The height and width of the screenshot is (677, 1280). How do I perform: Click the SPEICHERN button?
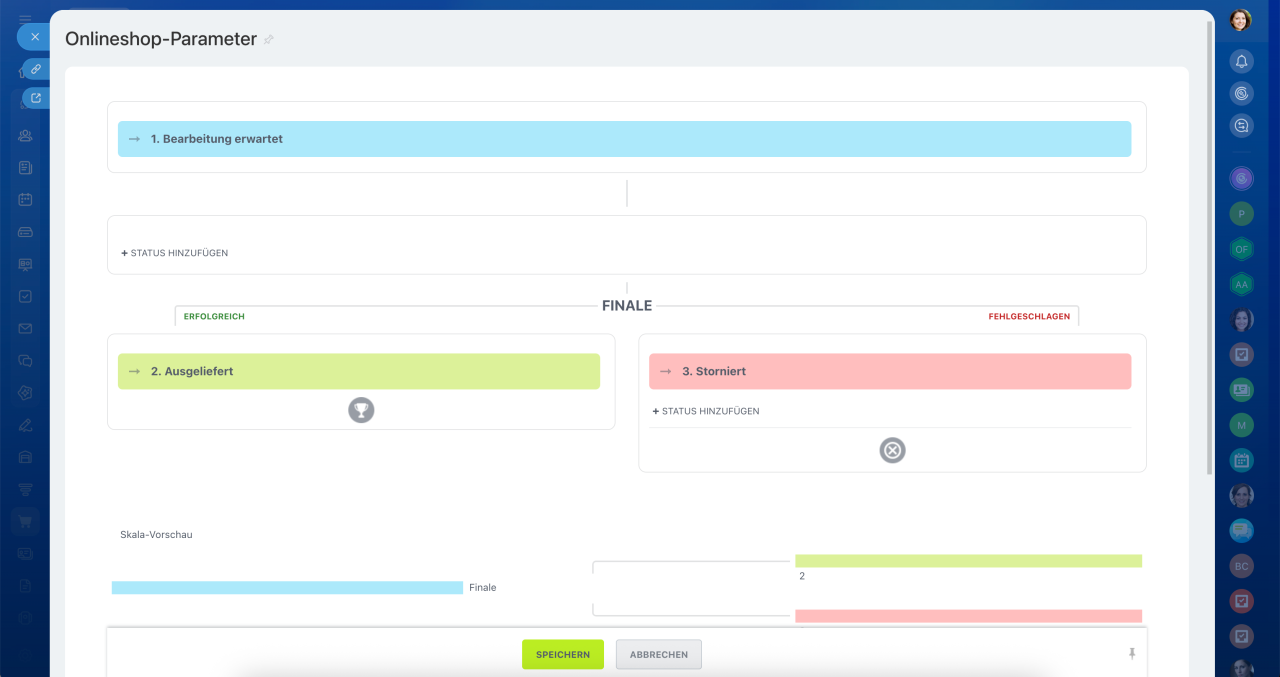(x=563, y=655)
